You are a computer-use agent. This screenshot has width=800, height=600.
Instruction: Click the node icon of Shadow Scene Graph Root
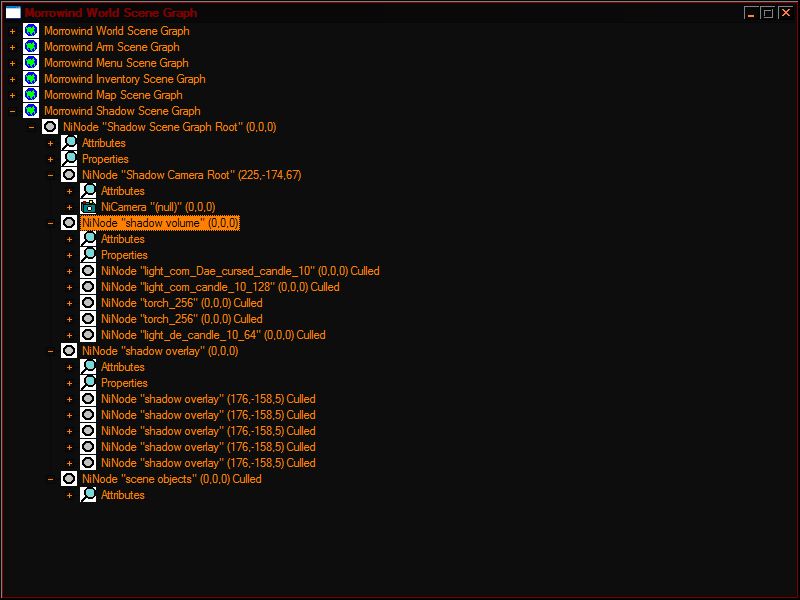click(50, 127)
